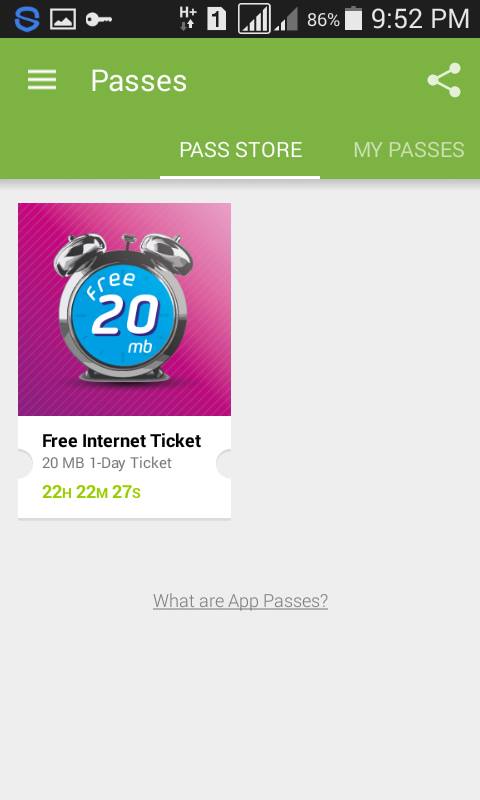Tap the SIM 1 card indicator
This screenshot has width=480, height=800.
coord(217,19)
